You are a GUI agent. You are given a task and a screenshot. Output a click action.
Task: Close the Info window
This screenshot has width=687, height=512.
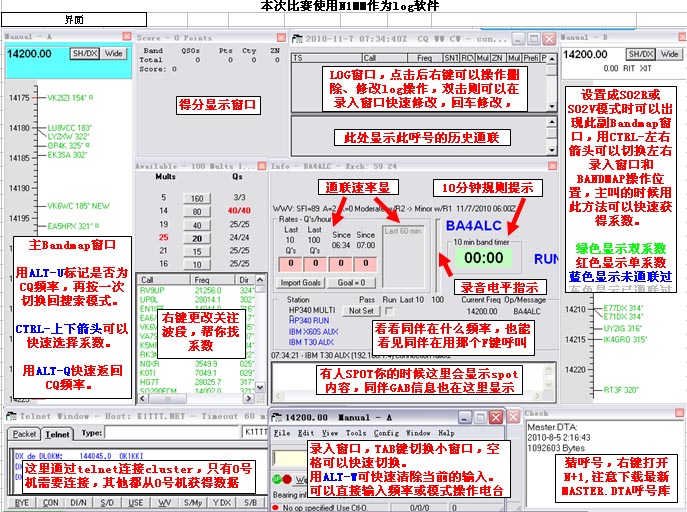[552, 166]
